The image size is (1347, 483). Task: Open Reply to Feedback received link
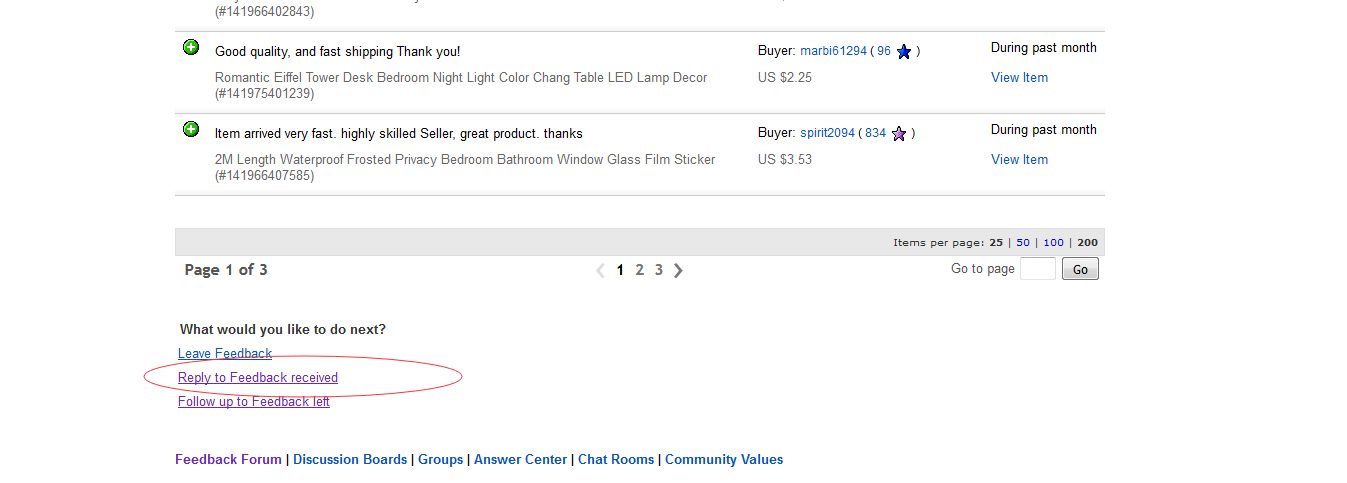[x=258, y=377]
